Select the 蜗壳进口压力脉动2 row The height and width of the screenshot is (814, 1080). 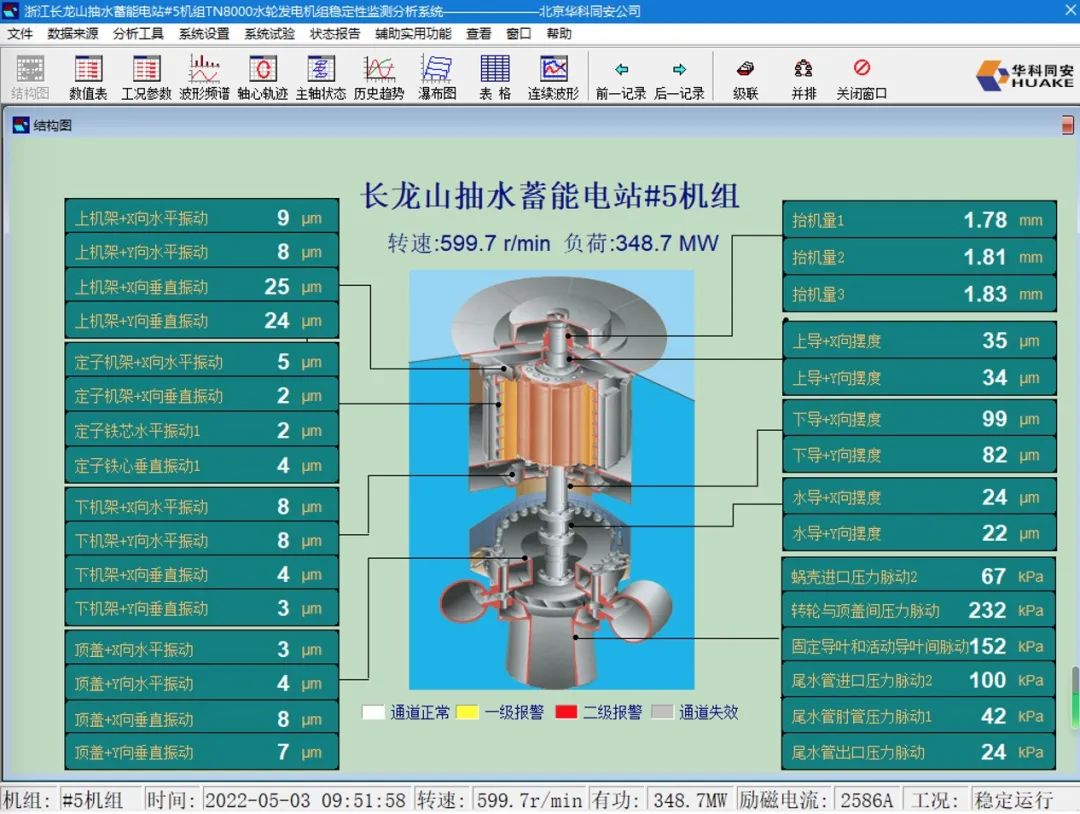919,576
